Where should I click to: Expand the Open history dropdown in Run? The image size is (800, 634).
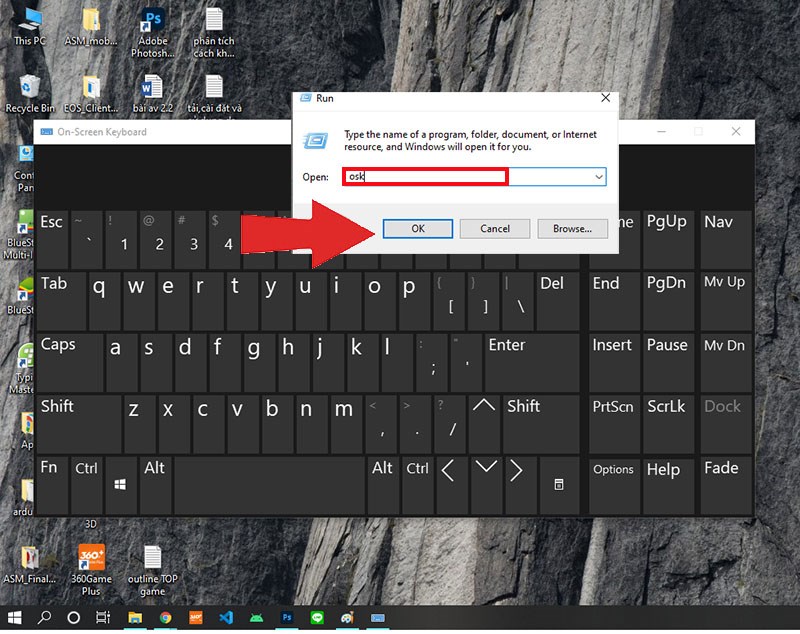(x=599, y=177)
